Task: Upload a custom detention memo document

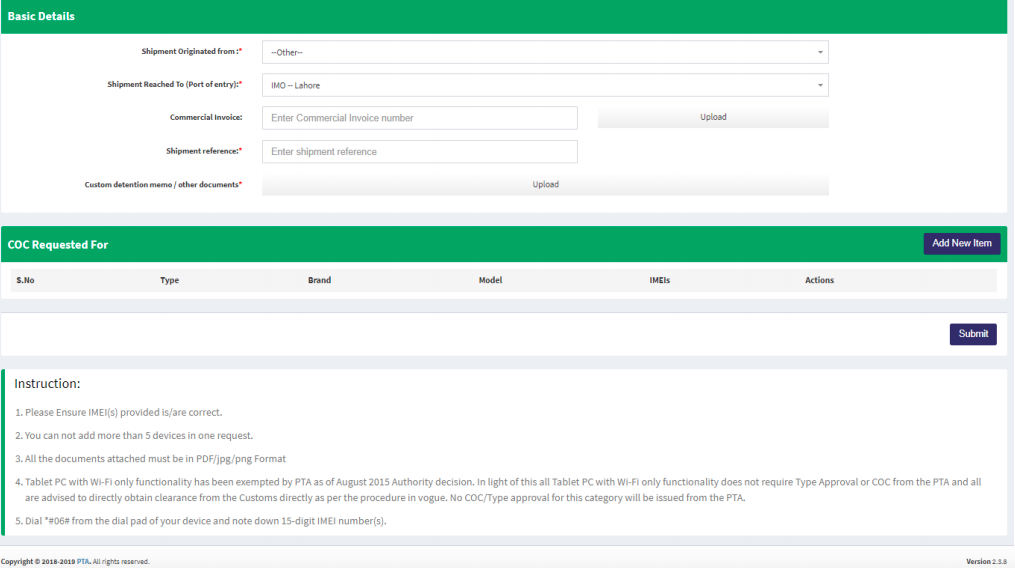Action: coord(545,185)
